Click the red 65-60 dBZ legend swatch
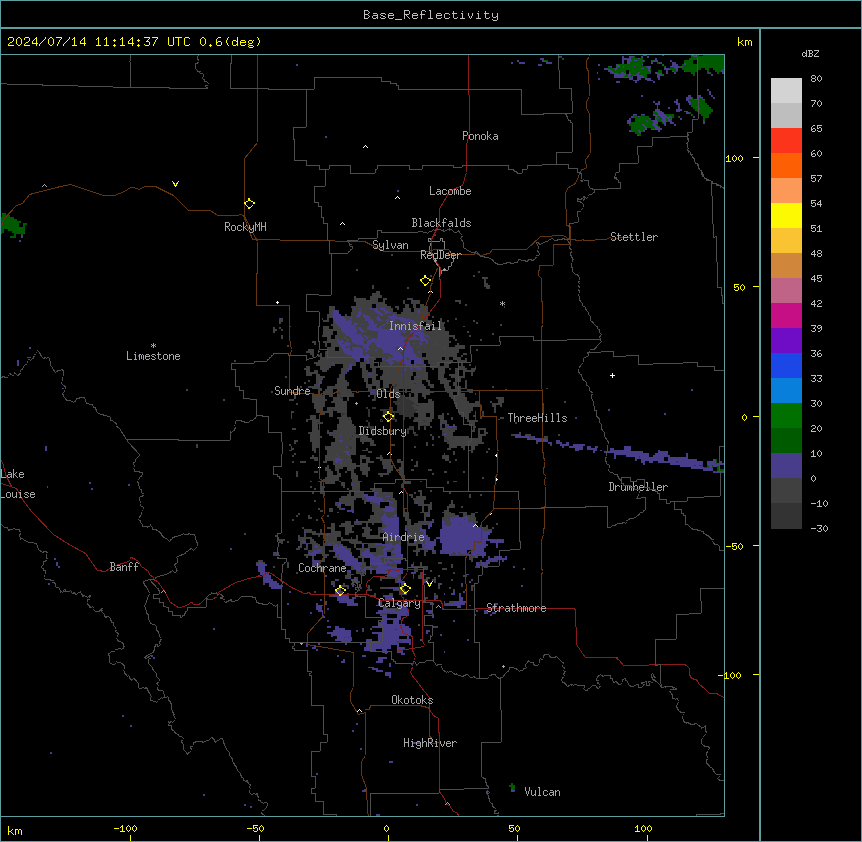 (x=786, y=141)
